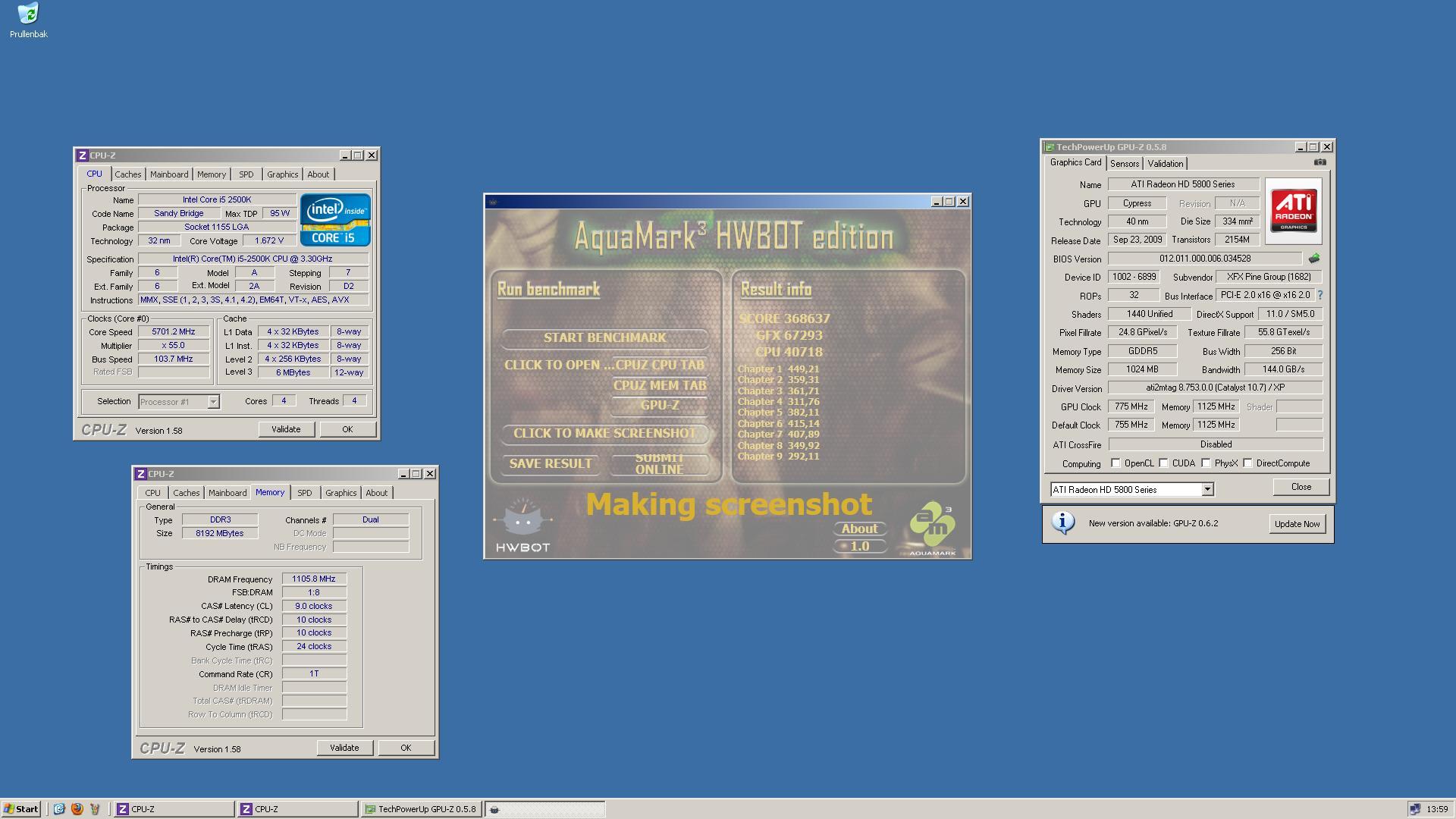Toggle the DirectCompute checkbox
Viewport: 1456px width, 819px height.
(x=1247, y=463)
